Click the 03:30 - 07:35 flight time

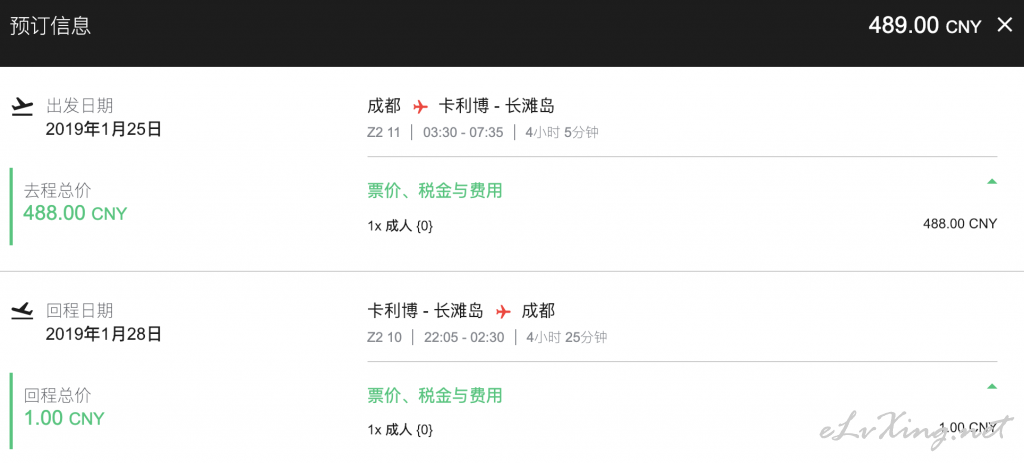click(463, 133)
